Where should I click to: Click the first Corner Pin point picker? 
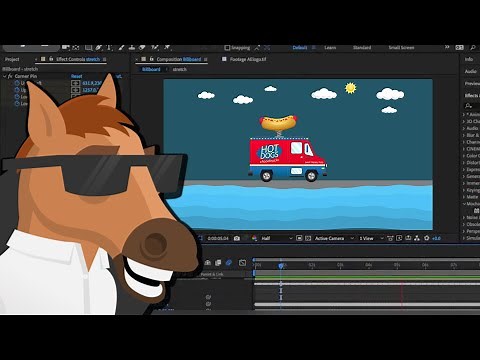(76, 83)
